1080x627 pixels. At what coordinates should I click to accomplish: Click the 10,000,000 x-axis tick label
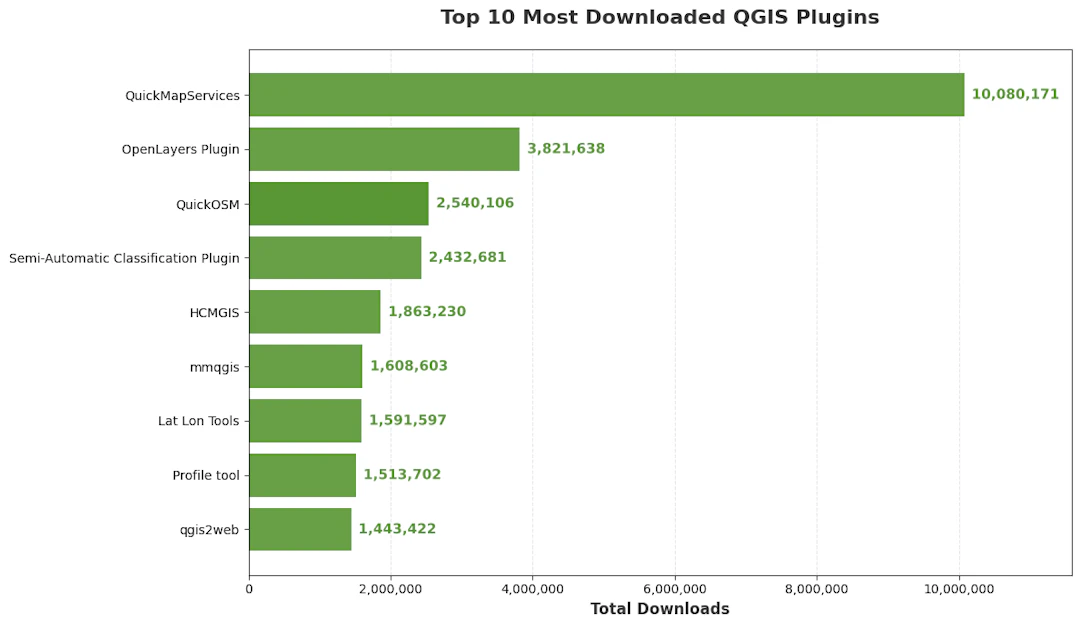(959, 589)
